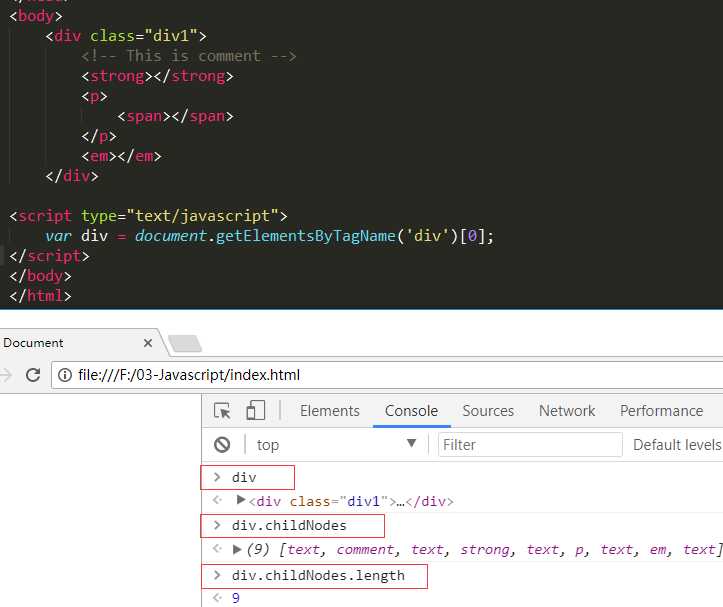
Task: Click the closing '</body>' tag line
Action: coord(41,276)
